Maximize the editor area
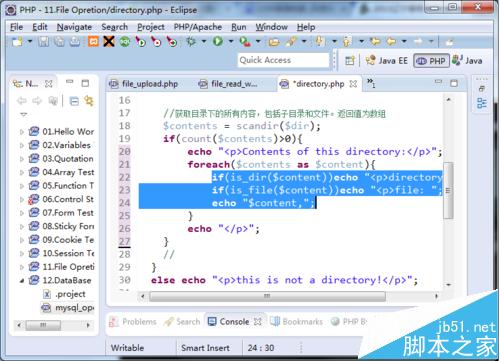Screen dimensions: 500x361 [x=454, y=83]
